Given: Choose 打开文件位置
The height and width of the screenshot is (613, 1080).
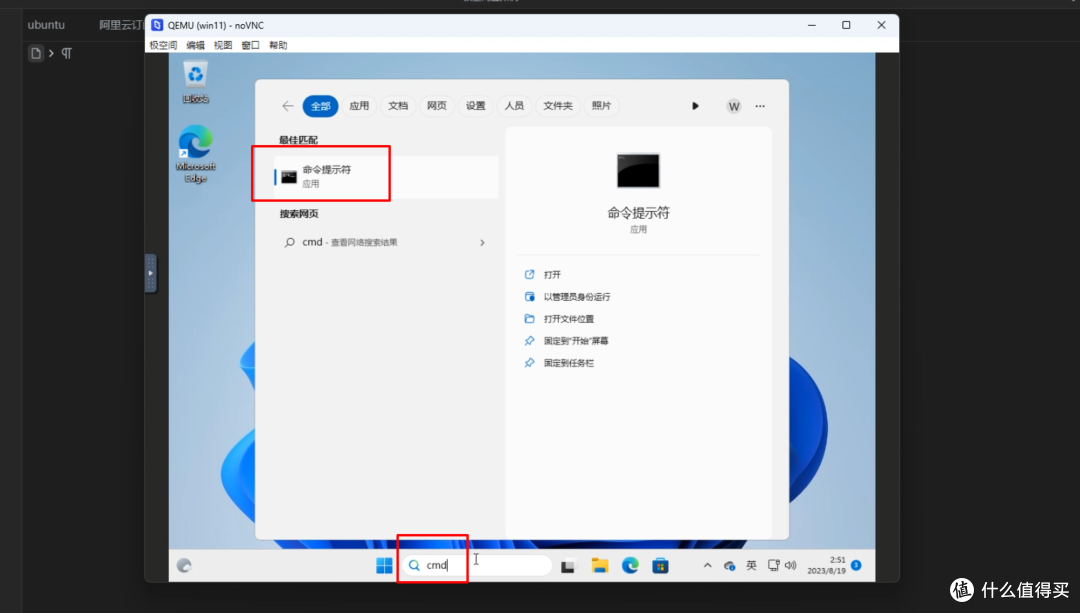Looking at the screenshot, I should point(559,319).
